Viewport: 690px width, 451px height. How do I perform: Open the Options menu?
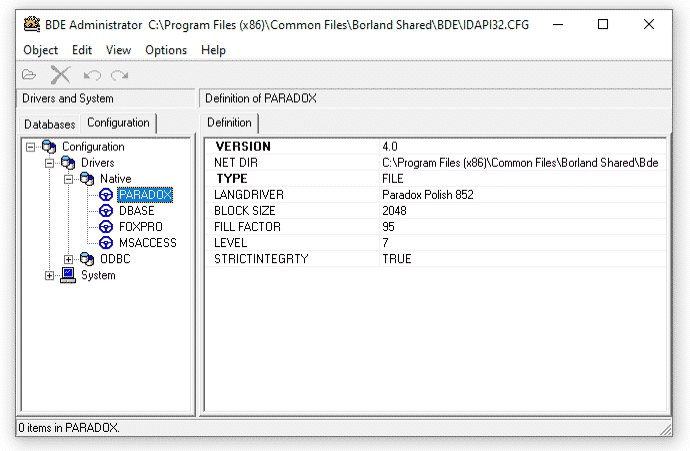point(166,50)
